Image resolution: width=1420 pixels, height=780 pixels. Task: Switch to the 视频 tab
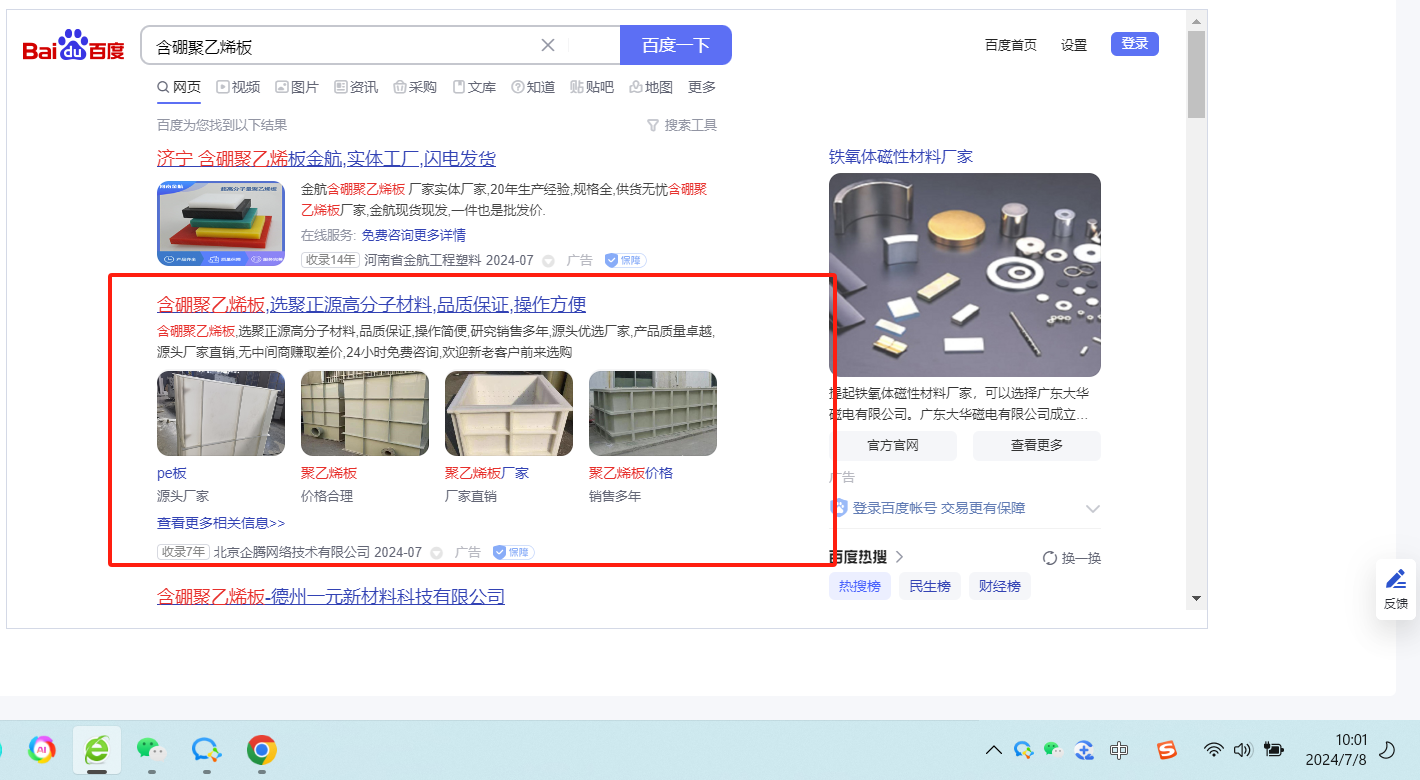pyautogui.click(x=238, y=87)
